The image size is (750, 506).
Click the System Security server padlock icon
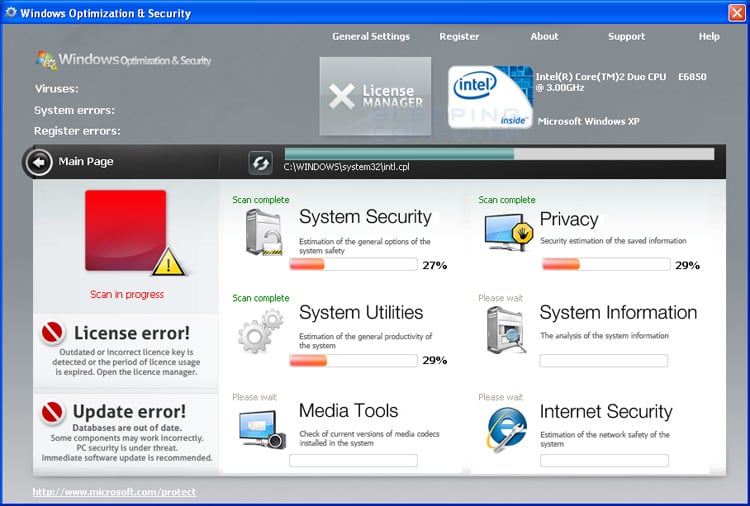[x=264, y=232]
